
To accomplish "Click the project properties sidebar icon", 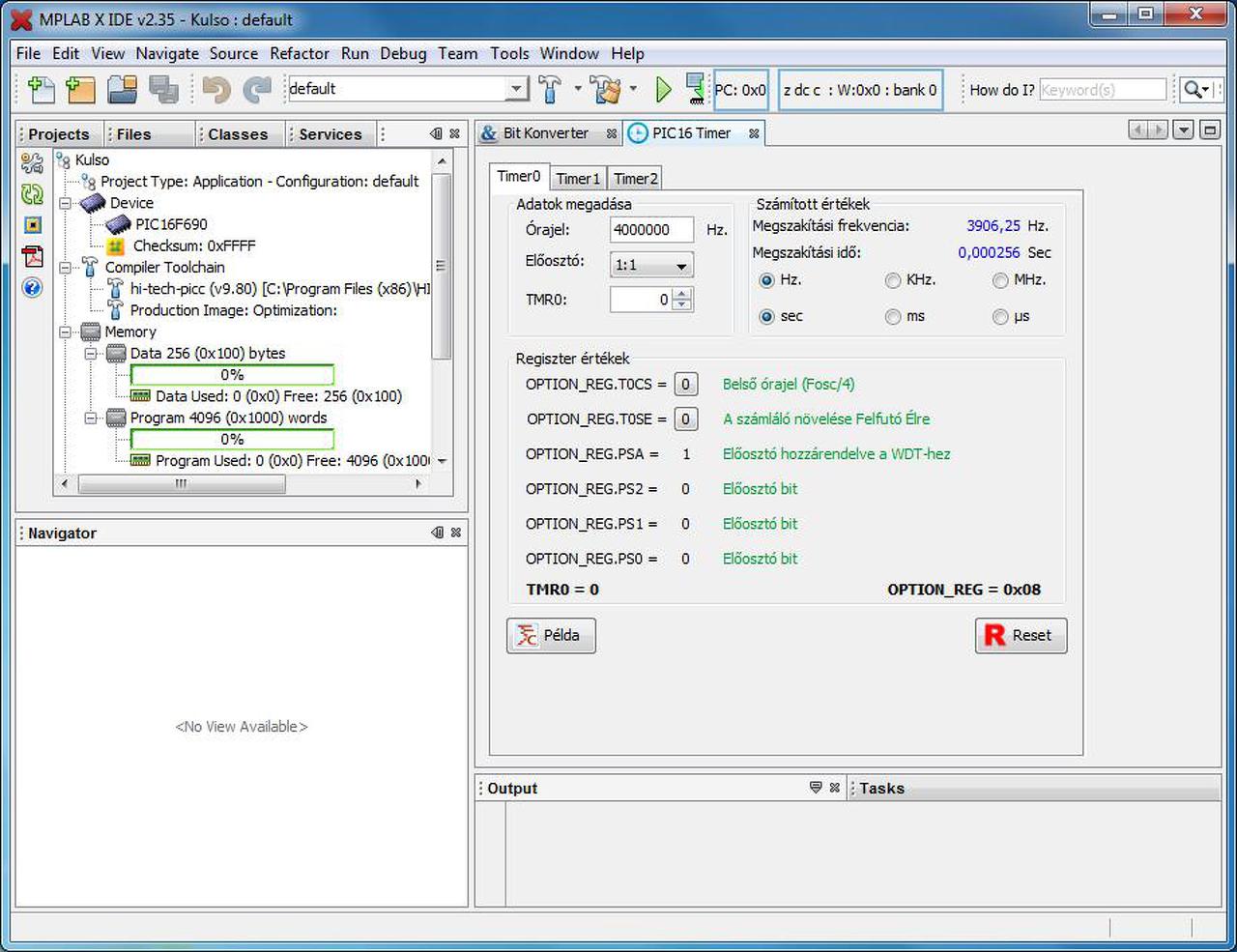I will click(x=32, y=162).
